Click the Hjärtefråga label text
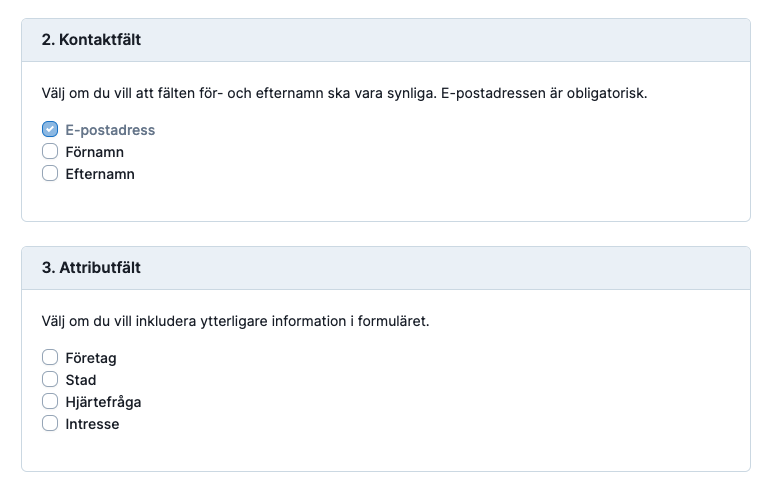 pyautogui.click(x=103, y=402)
